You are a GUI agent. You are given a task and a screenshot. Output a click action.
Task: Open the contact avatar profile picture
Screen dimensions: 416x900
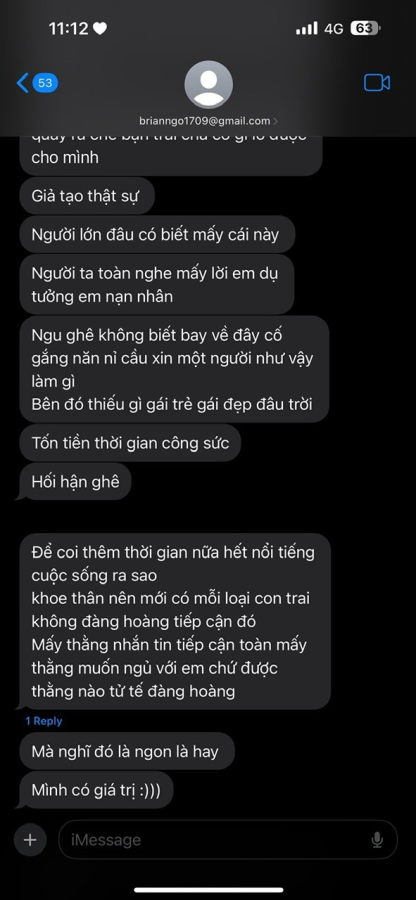click(208, 84)
